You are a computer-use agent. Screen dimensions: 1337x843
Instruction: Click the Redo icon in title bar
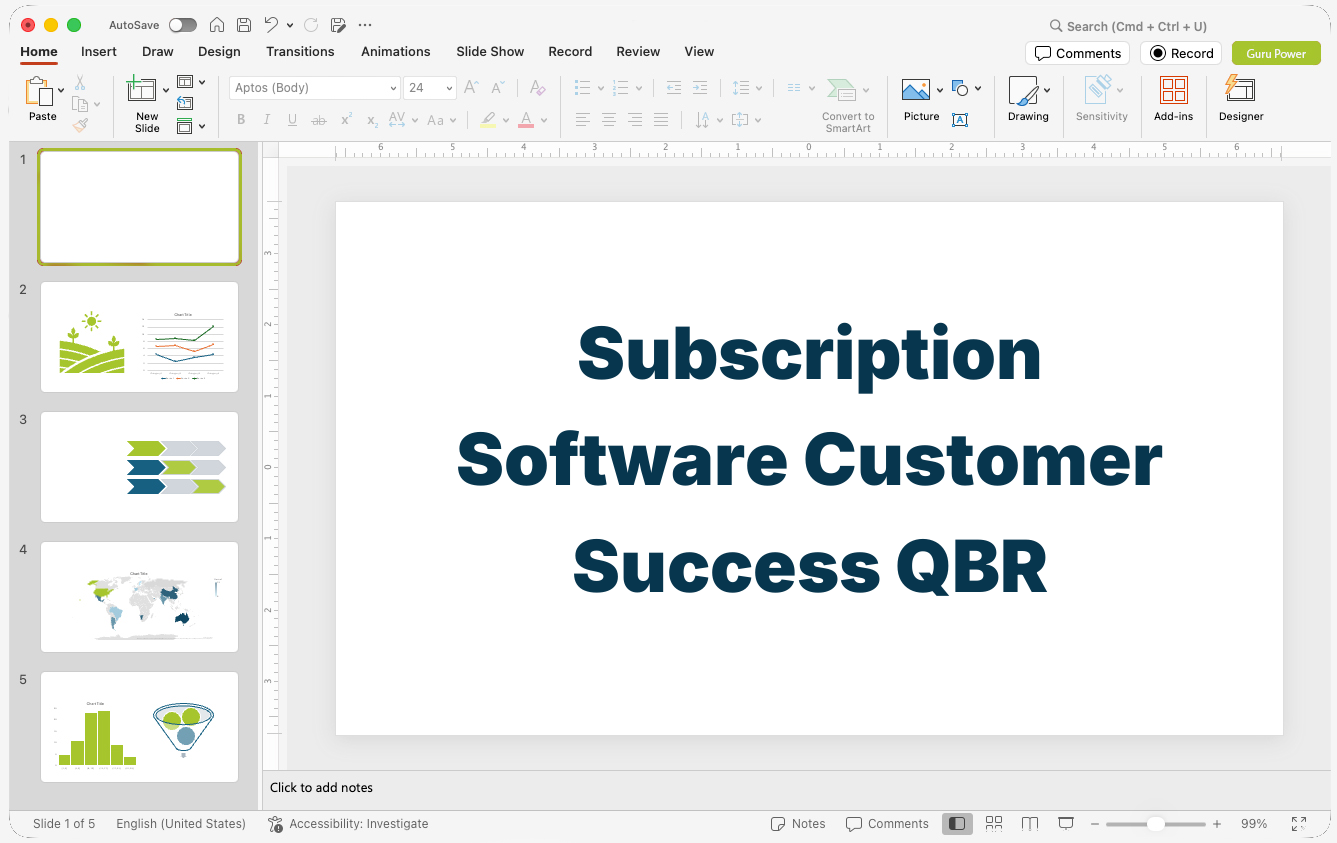click(x=311, y=25)
